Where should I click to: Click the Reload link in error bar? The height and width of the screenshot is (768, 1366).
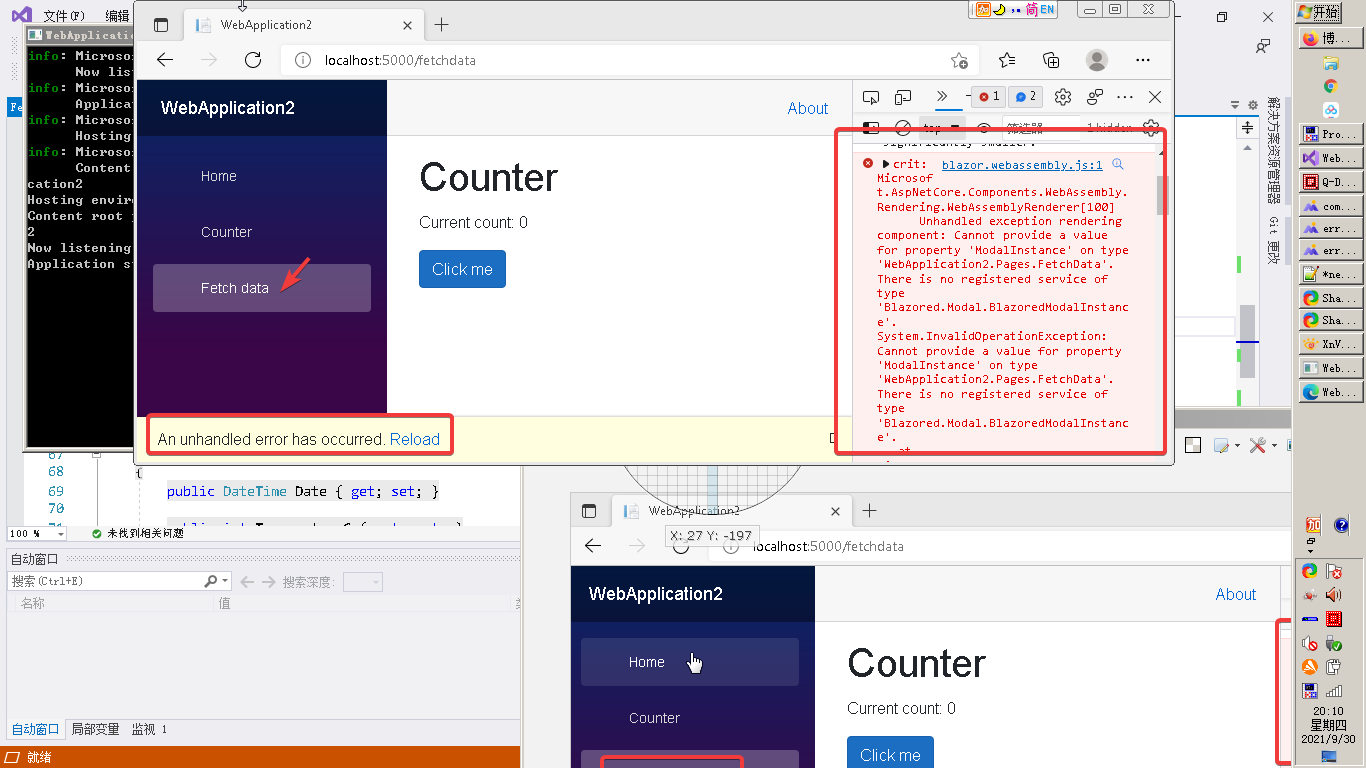pyautogui.click(x=415, y=439)
